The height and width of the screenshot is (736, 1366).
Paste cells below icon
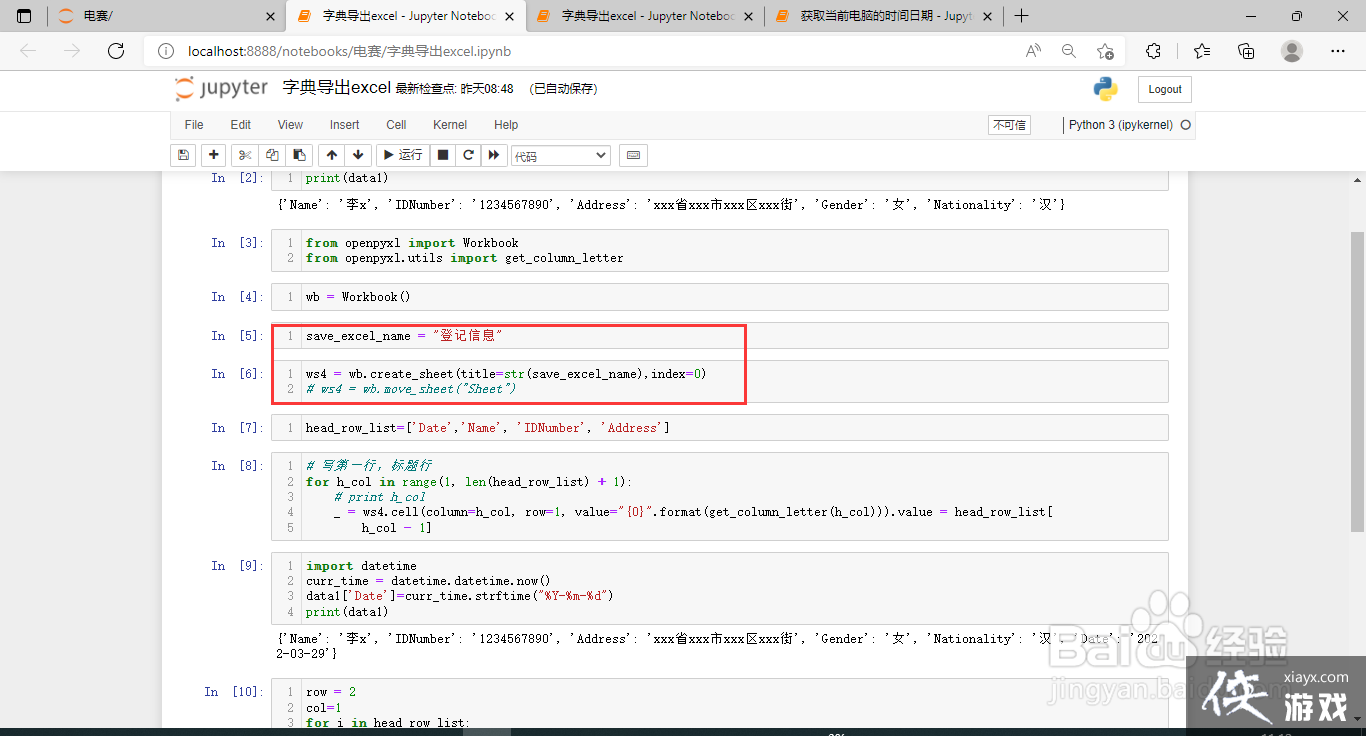299,155
